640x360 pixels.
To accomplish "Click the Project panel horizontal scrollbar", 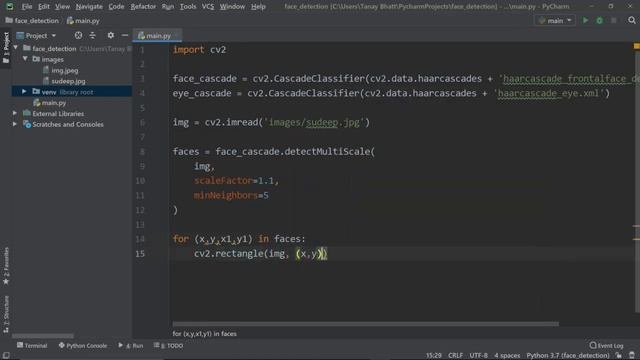I will tap(43, 336).
